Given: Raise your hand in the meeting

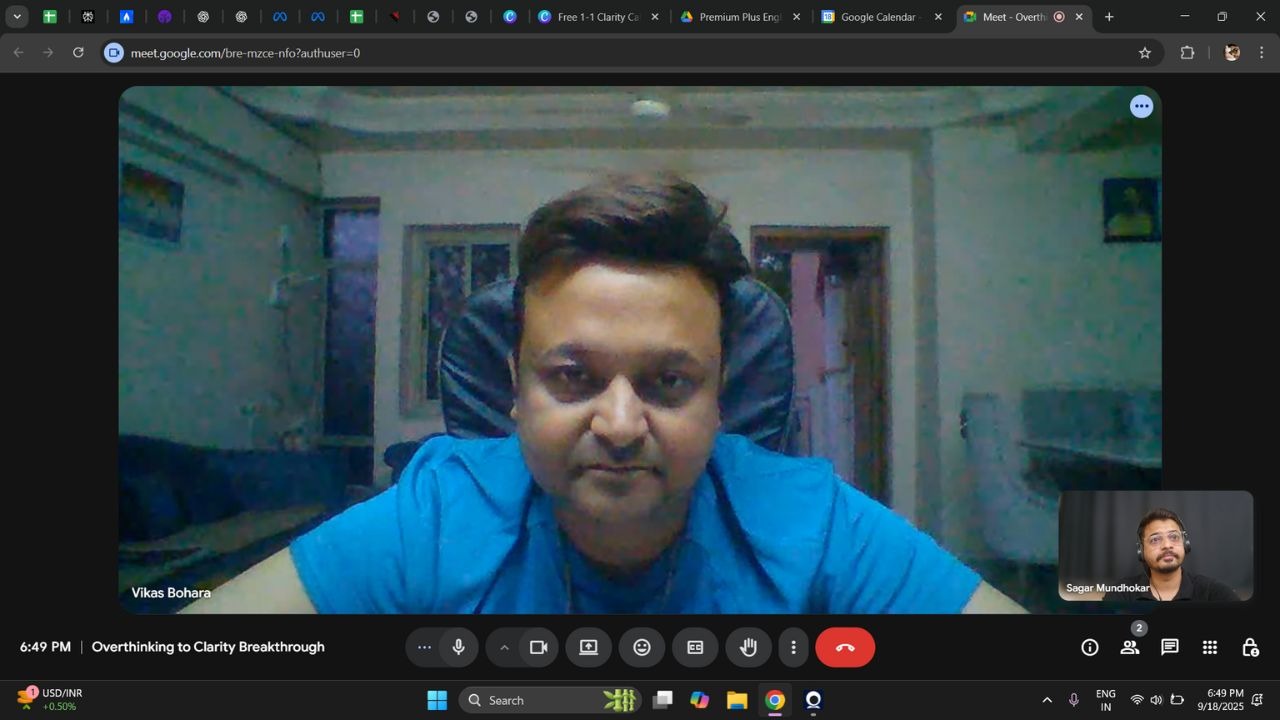Looking at the screenshot, I should tap(748, 647).
